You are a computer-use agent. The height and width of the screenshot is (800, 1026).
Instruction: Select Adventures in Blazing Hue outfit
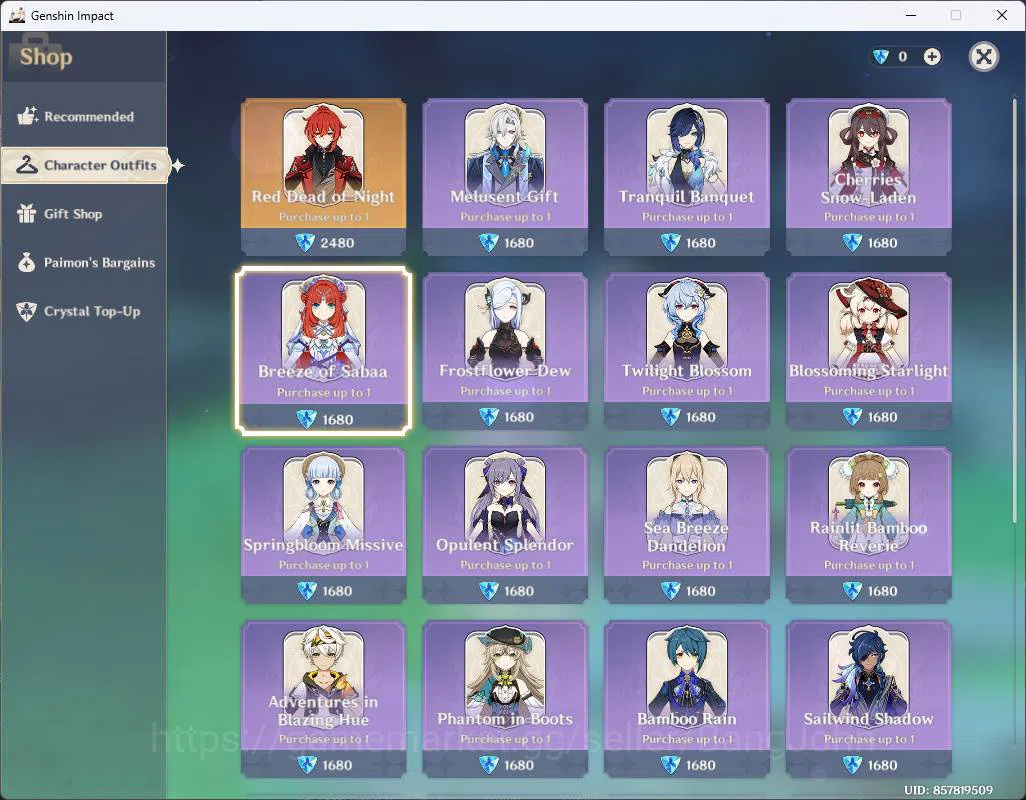pyautogui.click(x=323, y=699)
